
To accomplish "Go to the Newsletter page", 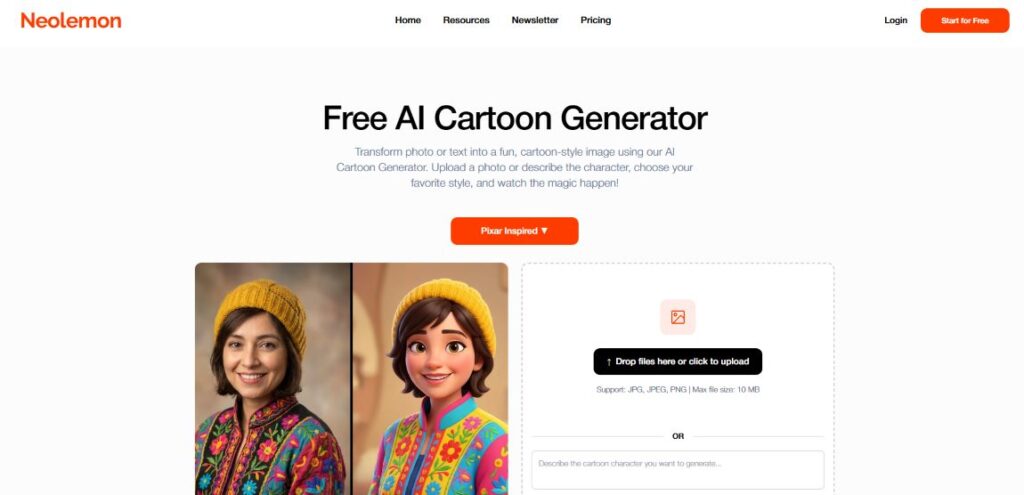I will click(x=535, y=20).
